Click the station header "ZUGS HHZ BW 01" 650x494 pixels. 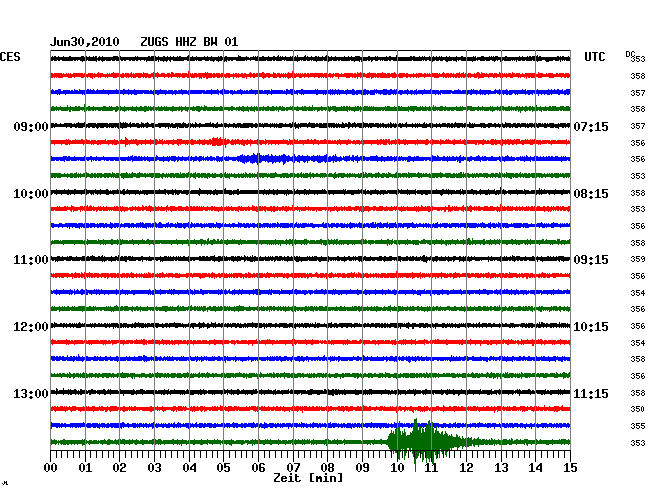tap(189, 42)
